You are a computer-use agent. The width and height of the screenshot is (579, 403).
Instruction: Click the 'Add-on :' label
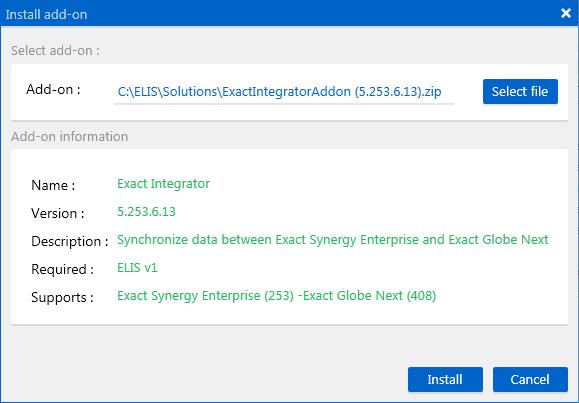pos(53,89)
